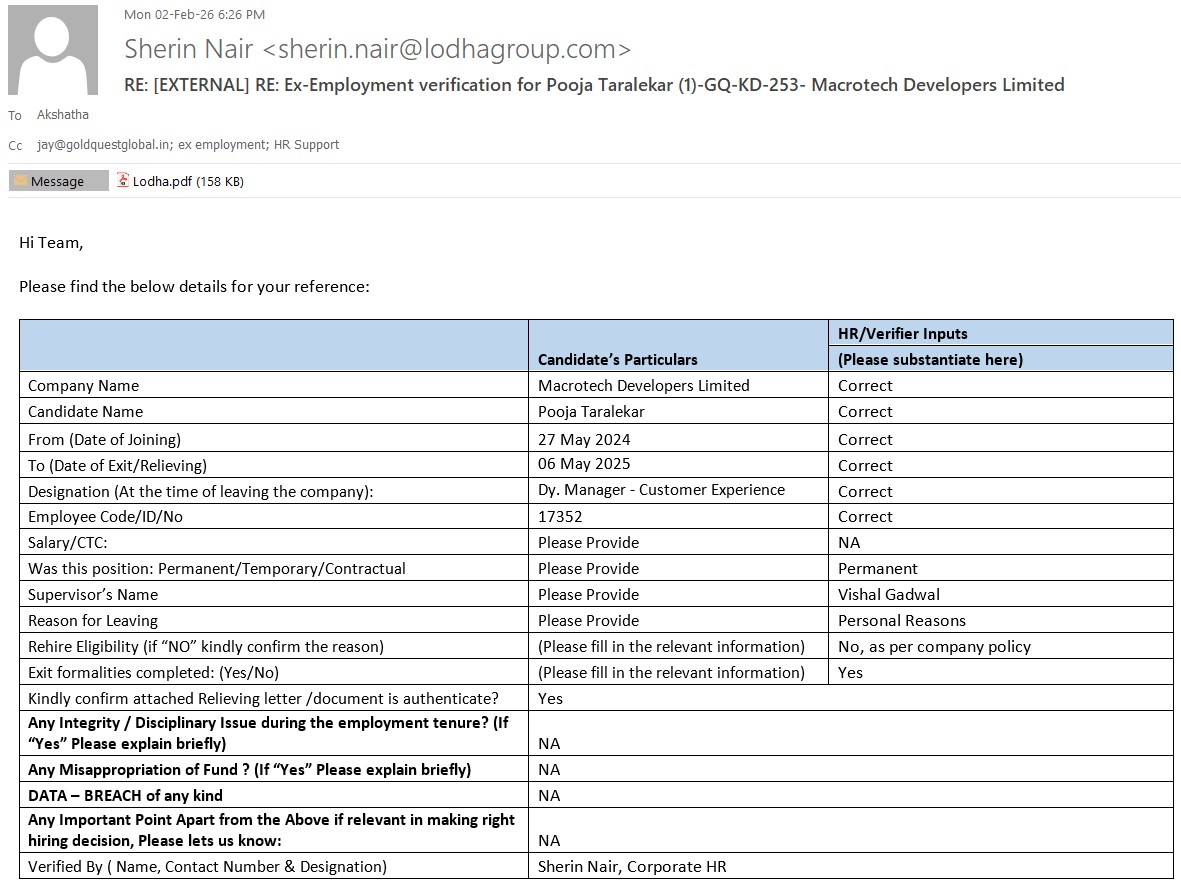Click the sender's profile avatar picture
Screen dimensions: 1181x893
click(x=53, y=50)
